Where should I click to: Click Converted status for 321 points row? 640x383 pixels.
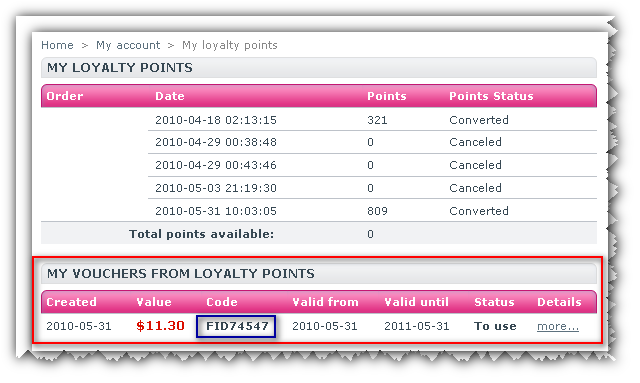pyautogui.click(x=479, y=120)
